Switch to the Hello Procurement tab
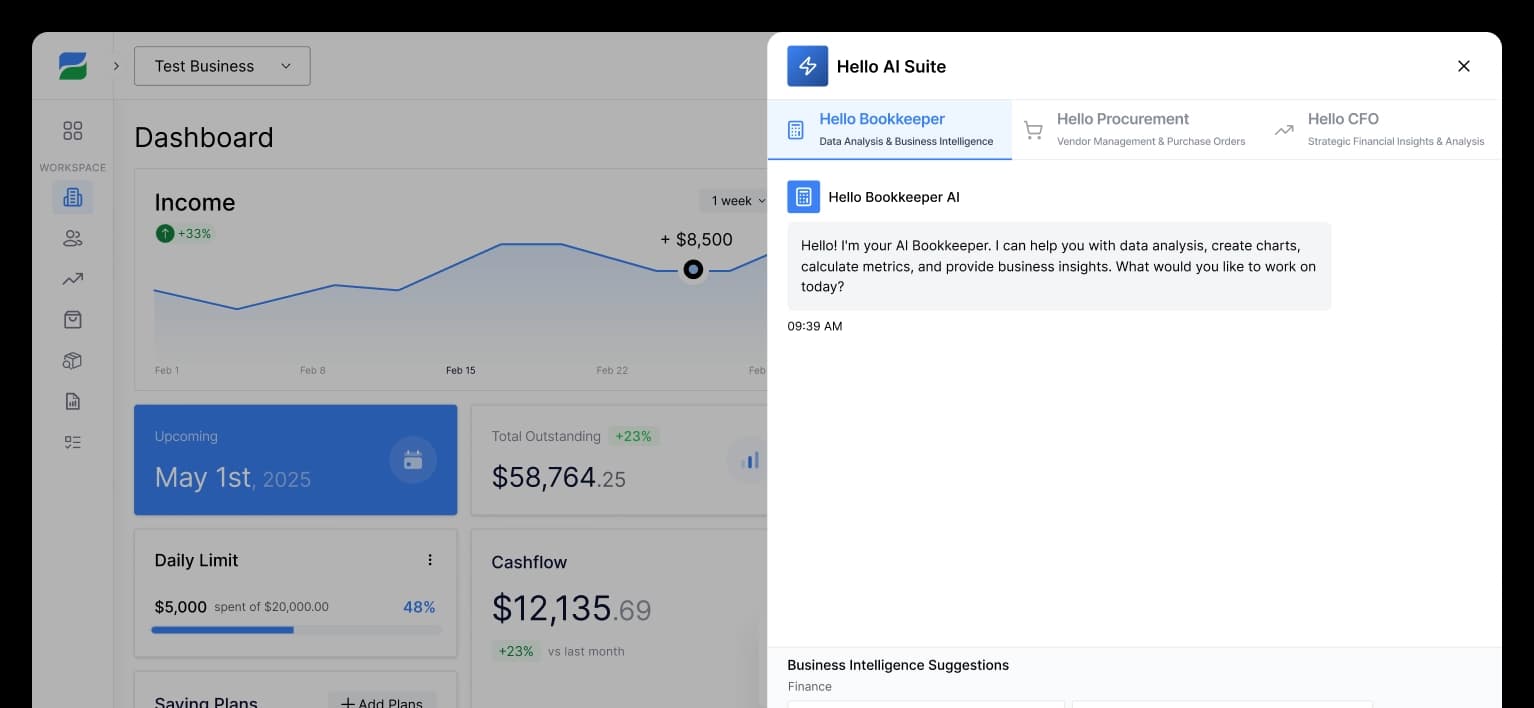 coord(1122,129)
